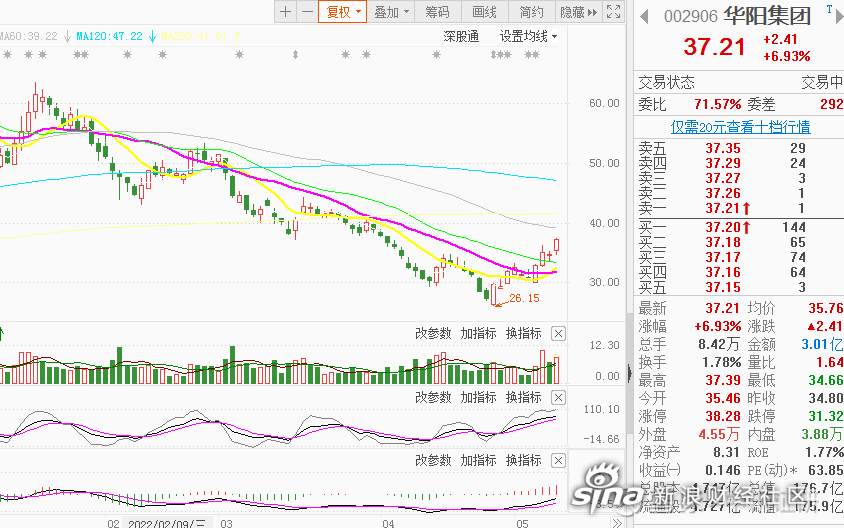The width and height of the screenshot is (844, 528).
Task: Close the bottom MACD panel
Action: [x=558, y=461]
